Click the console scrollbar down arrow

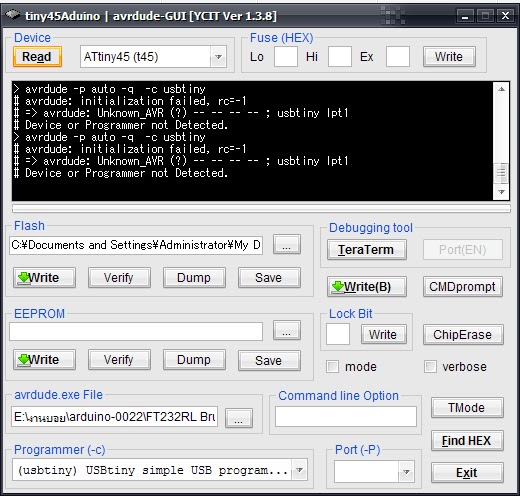[x=501, y=192]
